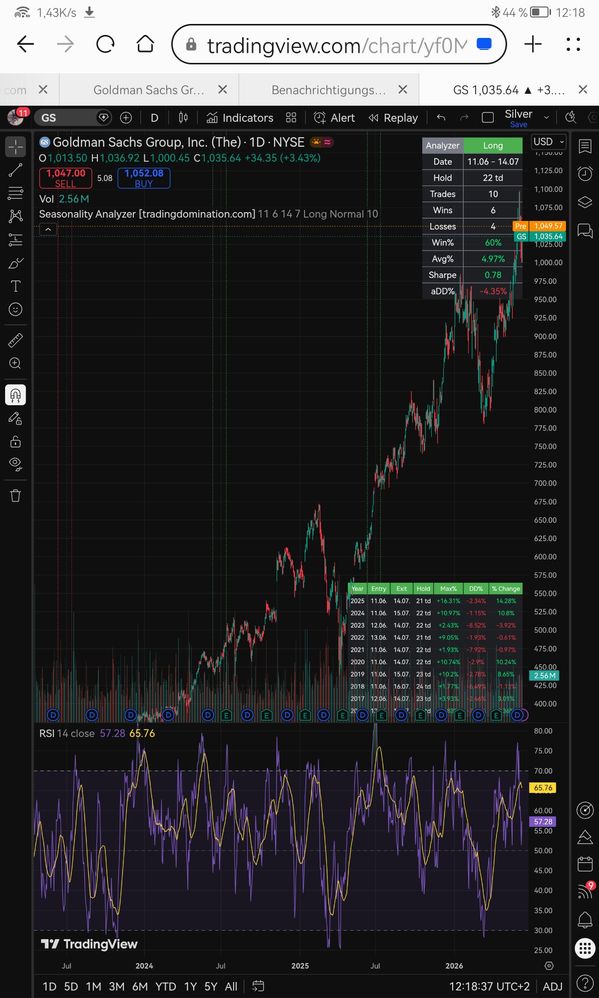Image resolution: width=599 pixels, height=998 pixels.
Task: Click the red 1,047.00 SELL button
Action: pos(64,178)
